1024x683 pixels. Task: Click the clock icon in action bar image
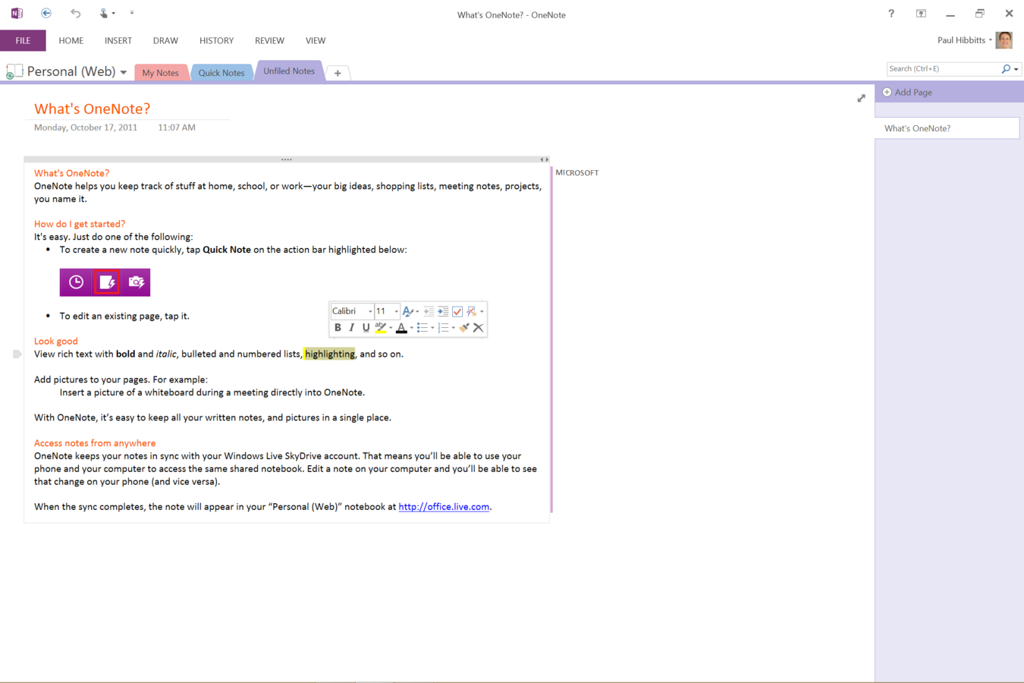[76, 282]
